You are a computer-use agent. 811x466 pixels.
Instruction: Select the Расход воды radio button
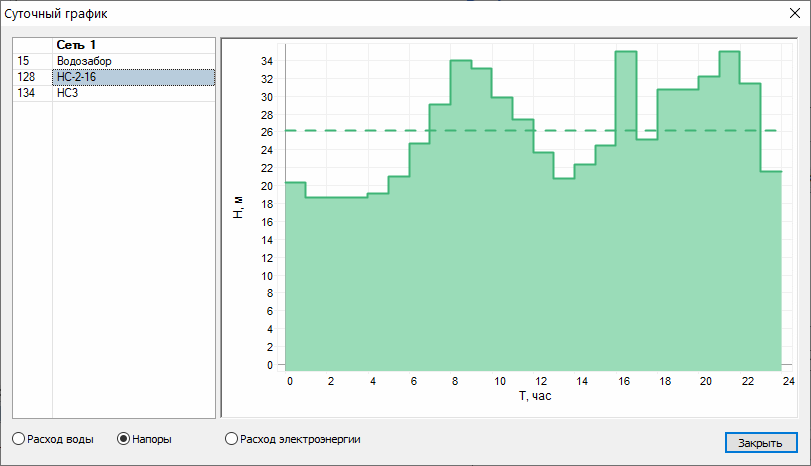click(19, 438)
